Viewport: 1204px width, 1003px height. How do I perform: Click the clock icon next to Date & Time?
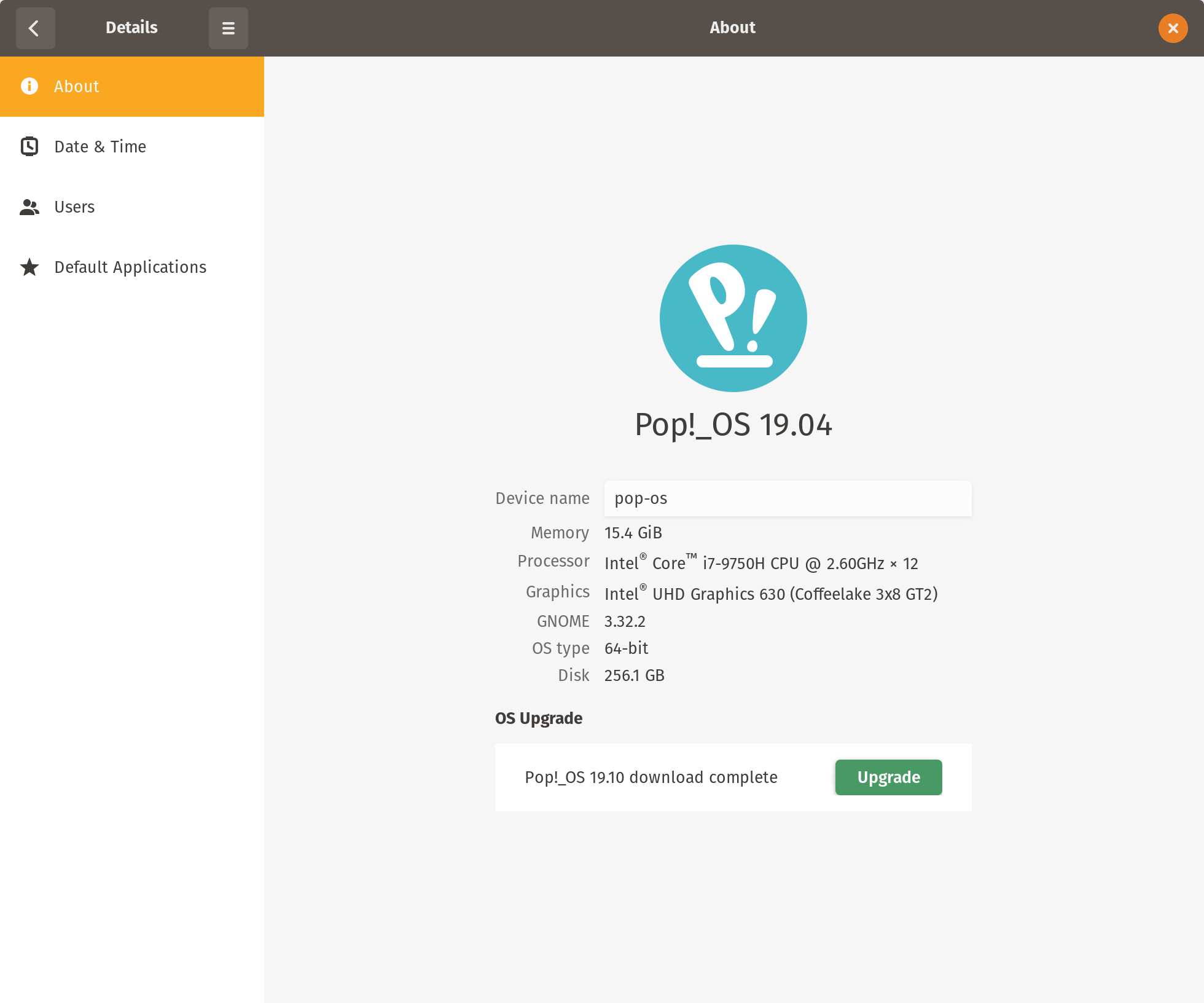[x=29, y=146]
